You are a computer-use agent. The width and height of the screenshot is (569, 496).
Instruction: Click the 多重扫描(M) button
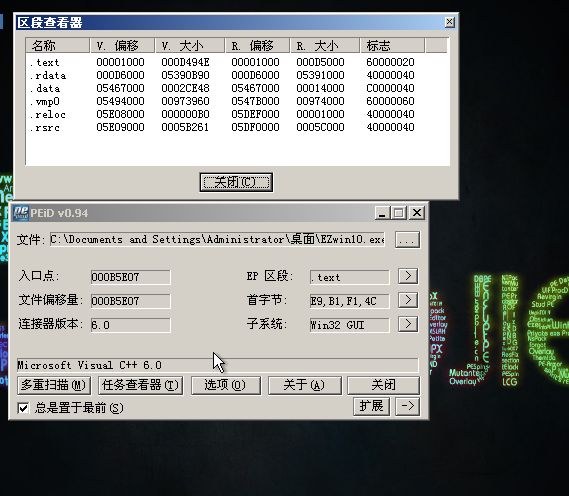54,385
